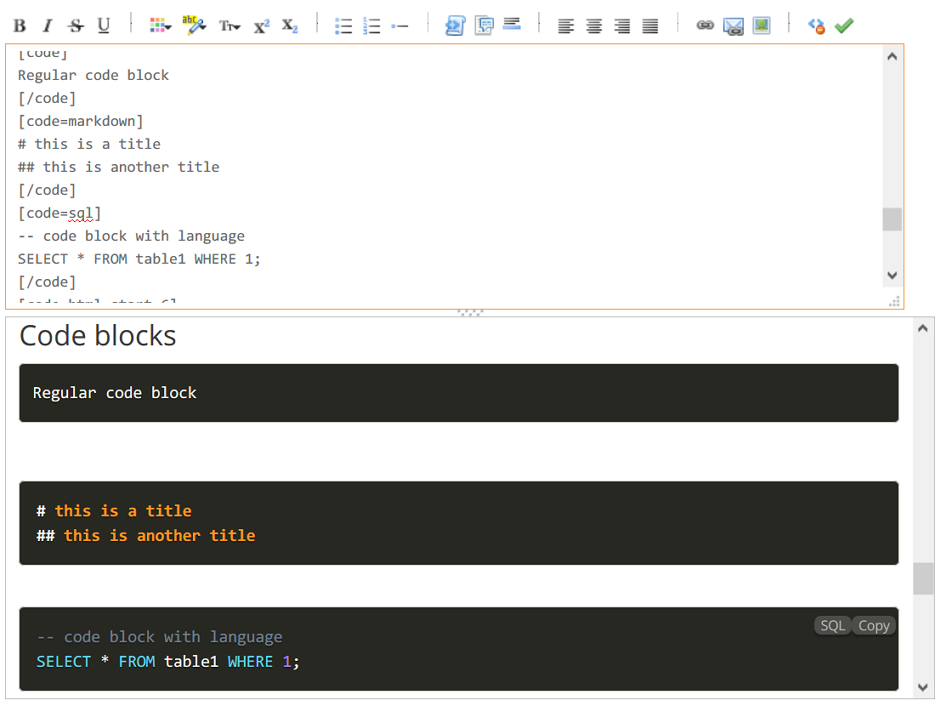Insert a numbered list
This screenshot has height=706, width=946.
[372, 26]
